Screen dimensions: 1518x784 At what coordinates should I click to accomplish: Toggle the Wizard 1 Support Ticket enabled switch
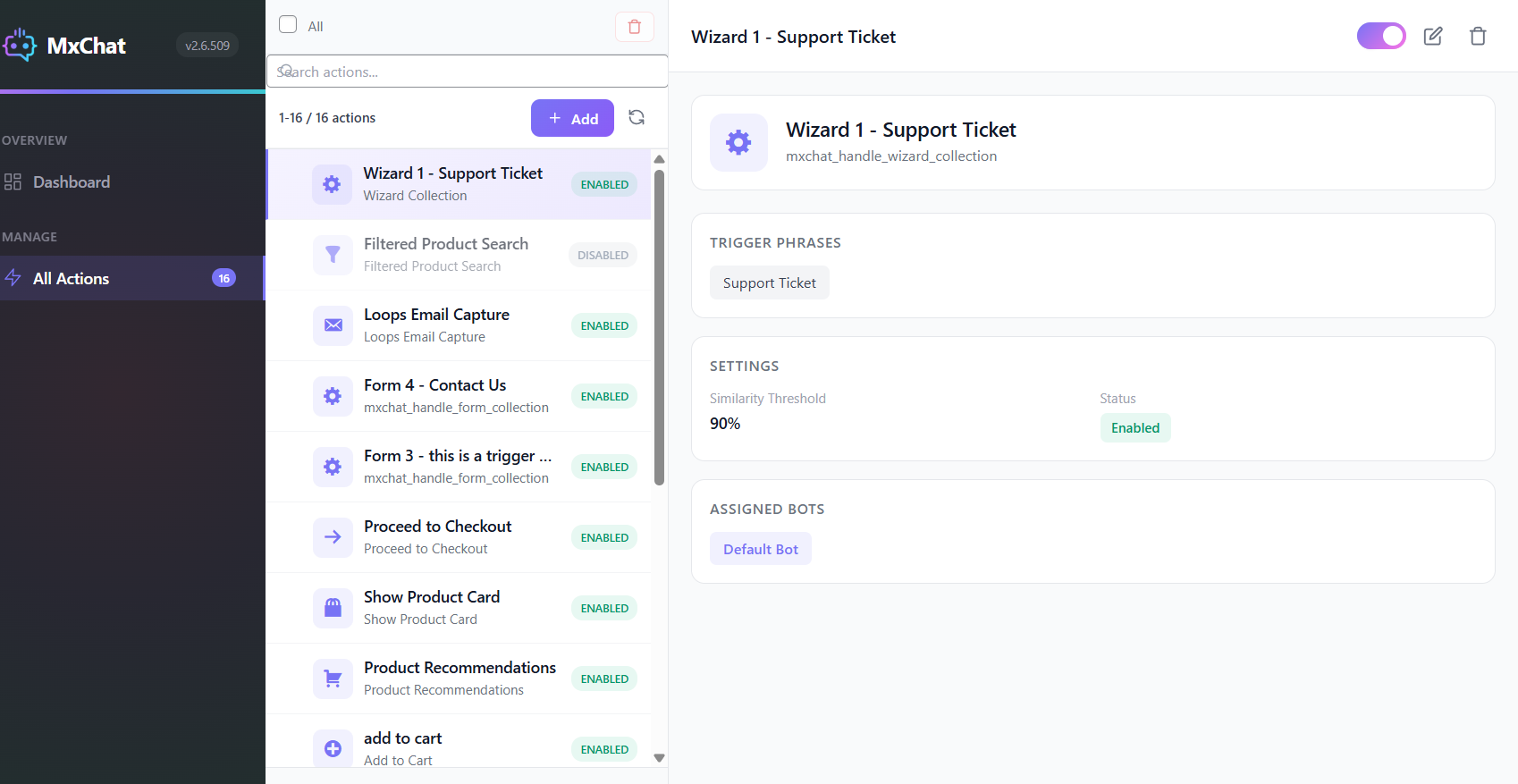coord(1381,36)
